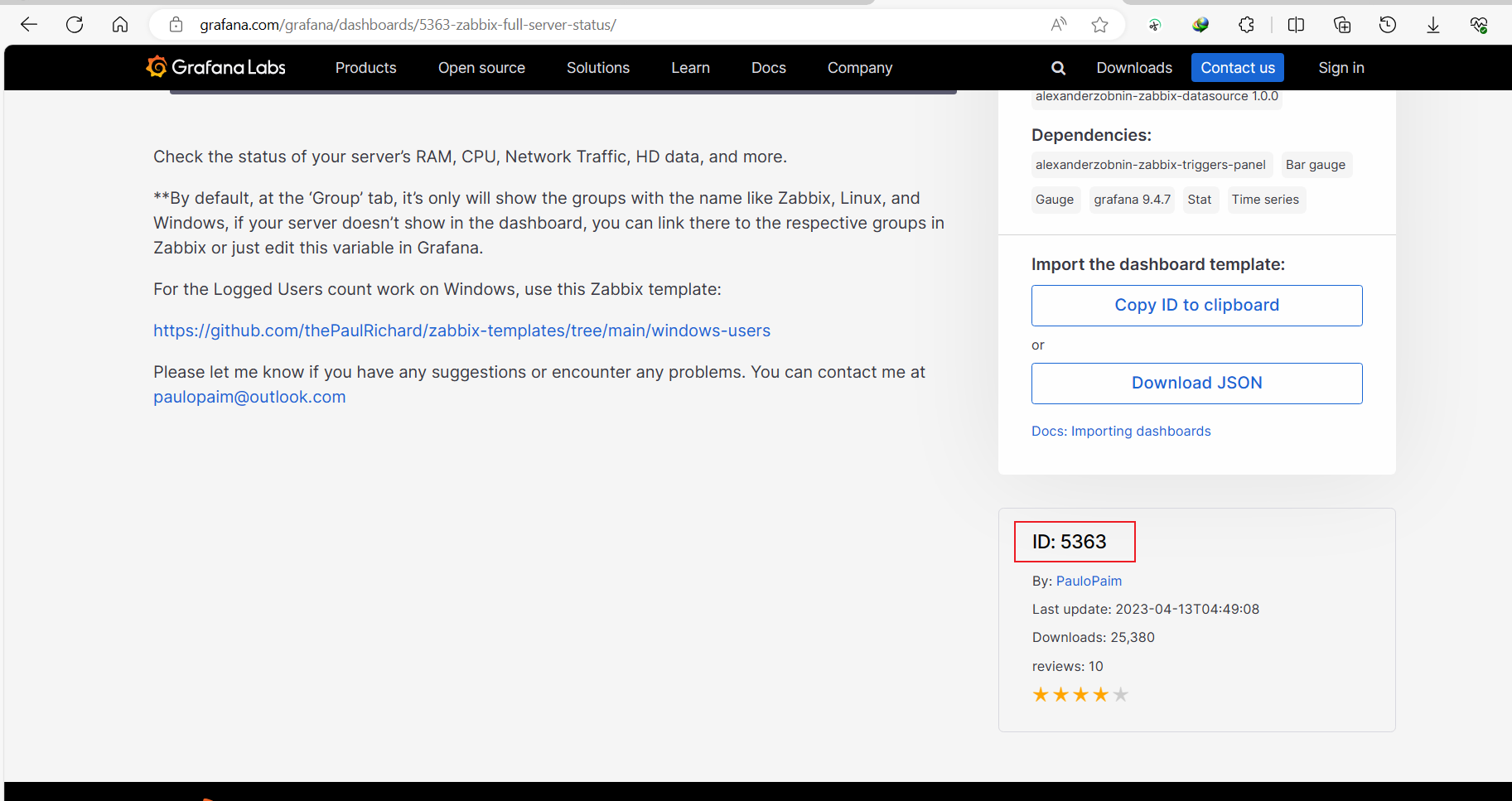
Task: Open the Docs: Importing dashboards link
Action: coord(1121,432)
